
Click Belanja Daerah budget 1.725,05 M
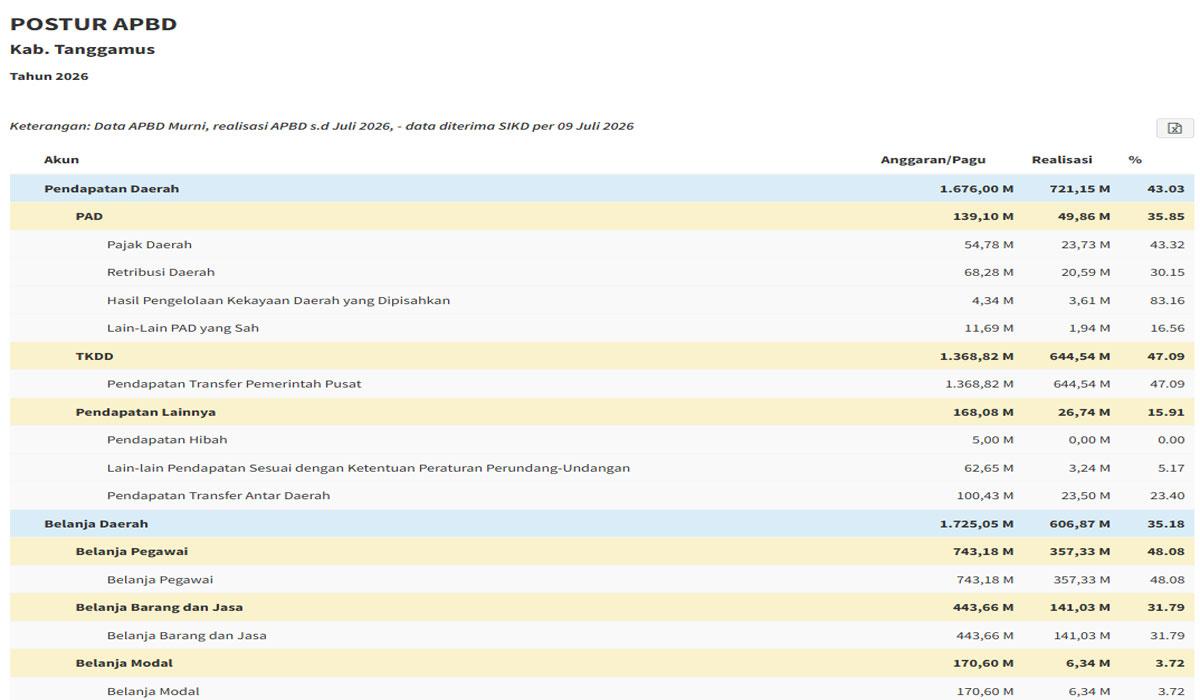tap(976, 525)
